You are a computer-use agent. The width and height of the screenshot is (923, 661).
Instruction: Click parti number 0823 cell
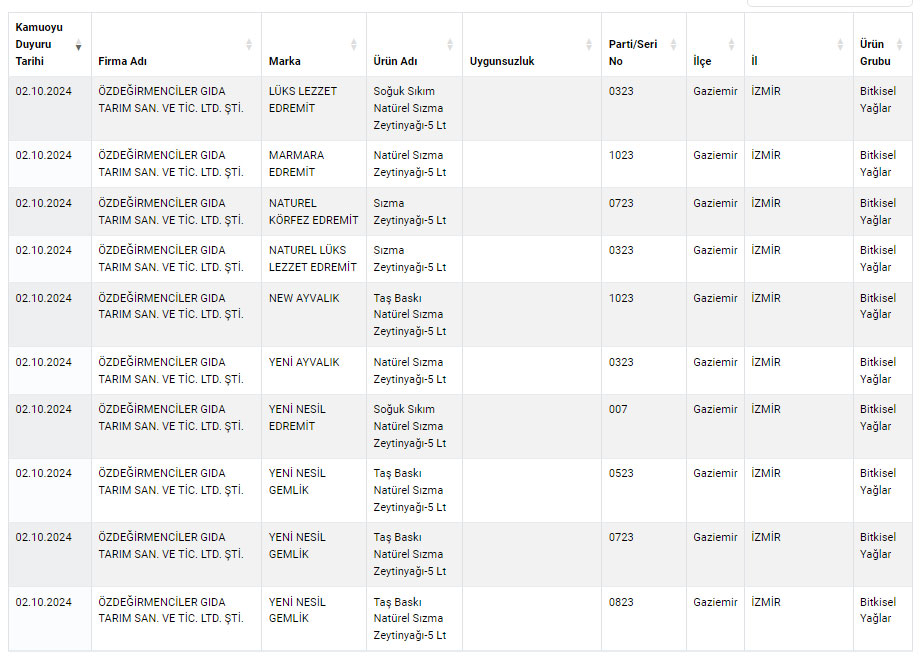pos(621,602)
